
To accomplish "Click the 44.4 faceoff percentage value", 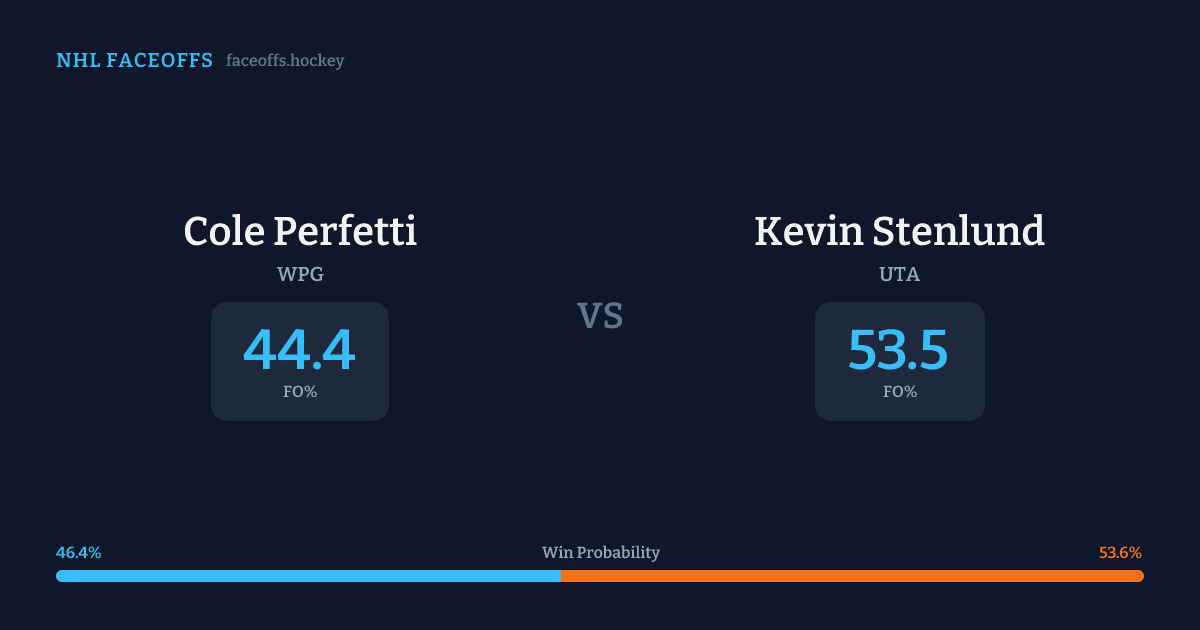I will point(300,350).
